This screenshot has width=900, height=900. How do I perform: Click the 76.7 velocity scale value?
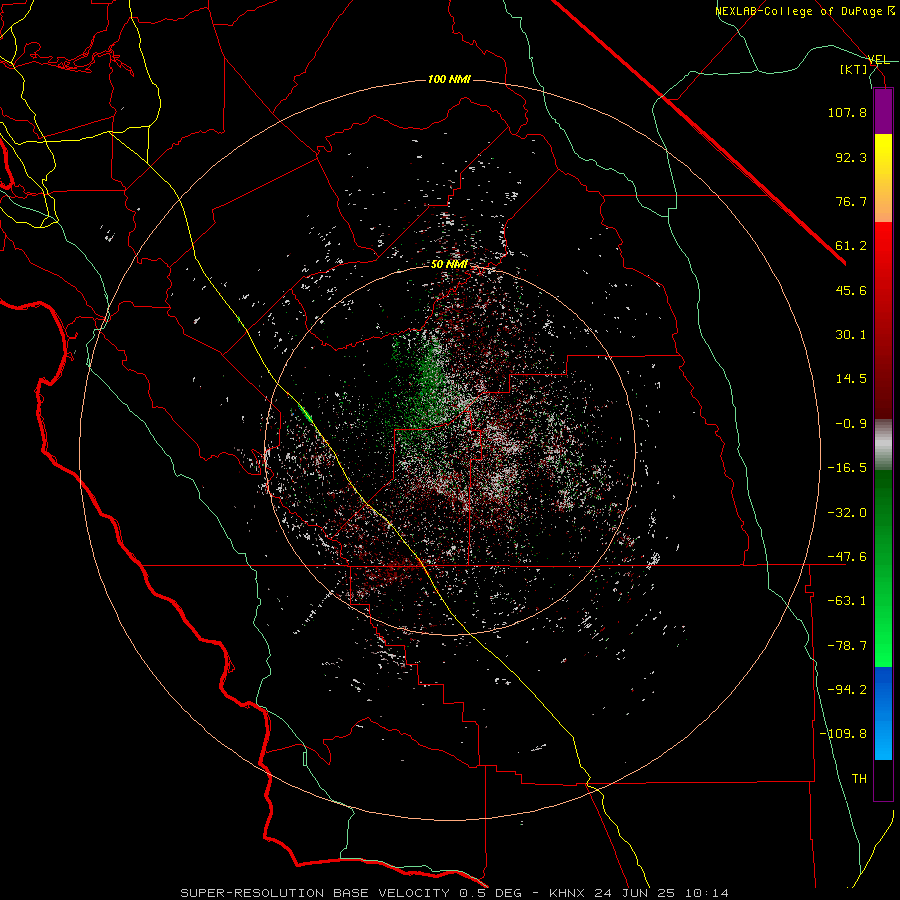click(x=851, y=201)
